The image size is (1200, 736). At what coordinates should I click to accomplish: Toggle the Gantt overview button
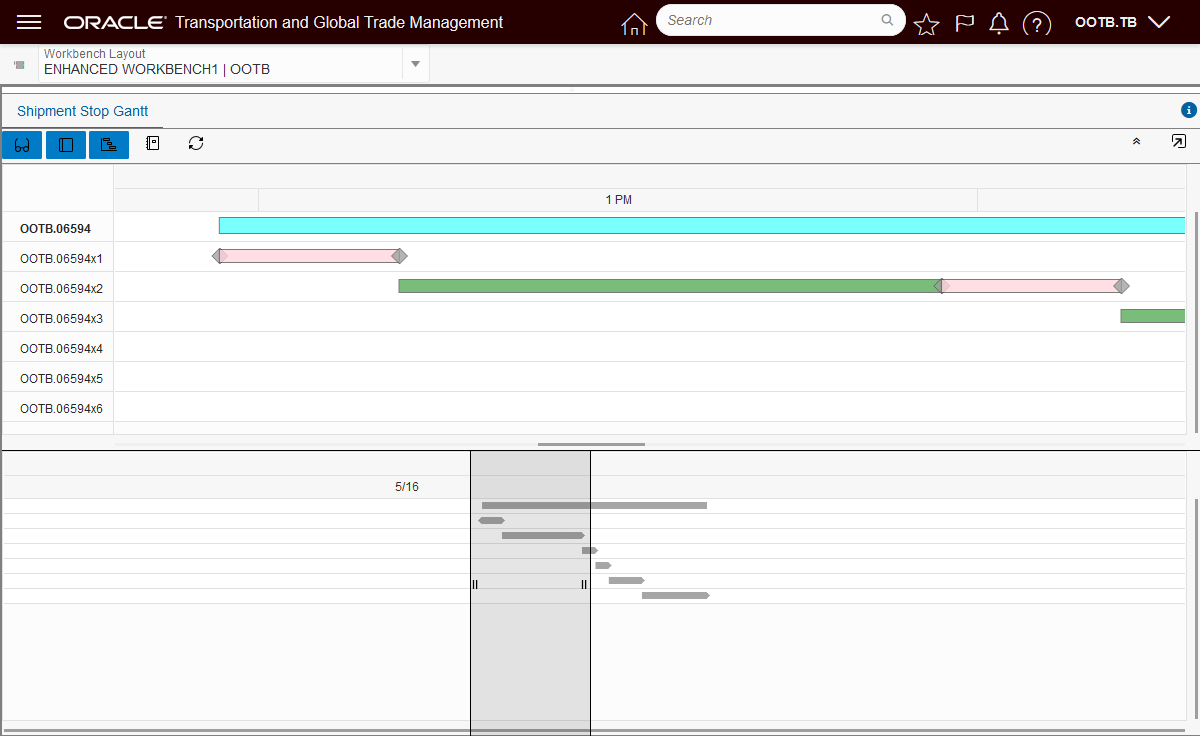[x=109, y=145]
